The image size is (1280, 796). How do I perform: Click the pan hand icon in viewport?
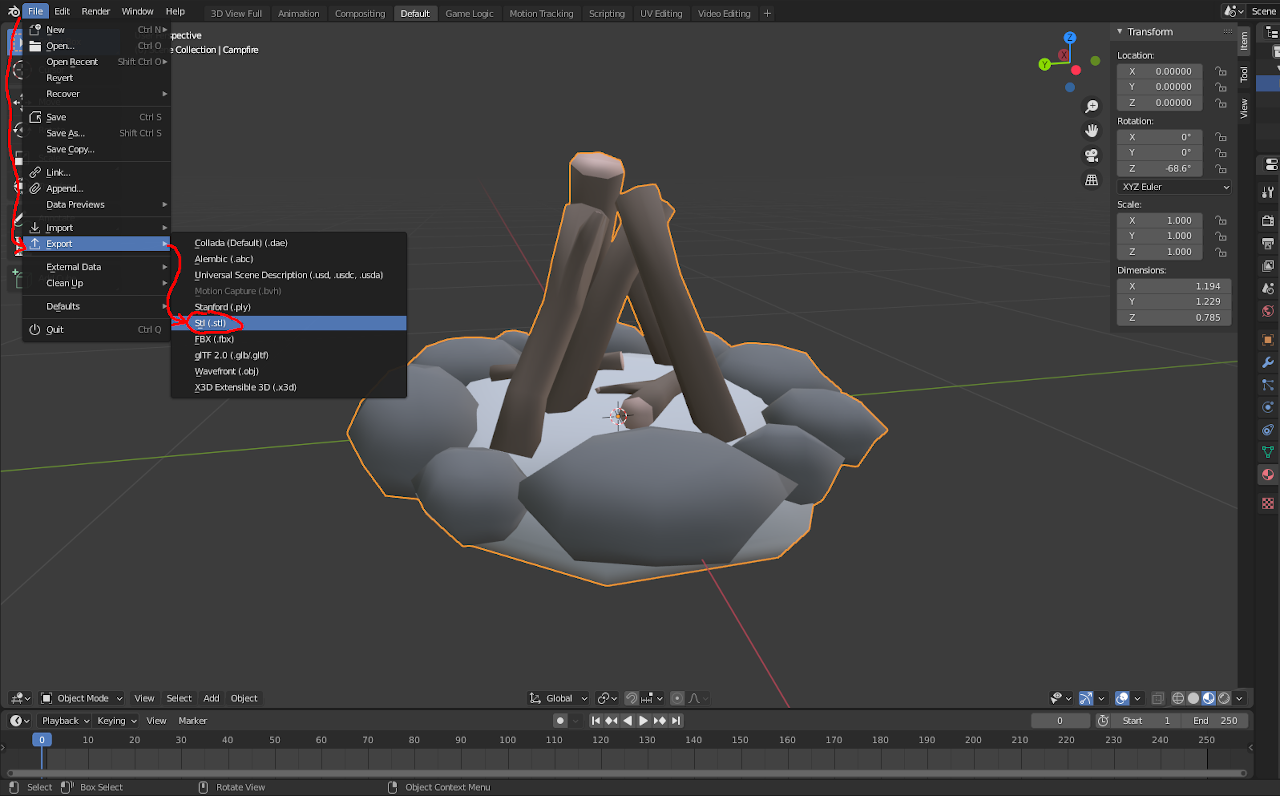1091,131
